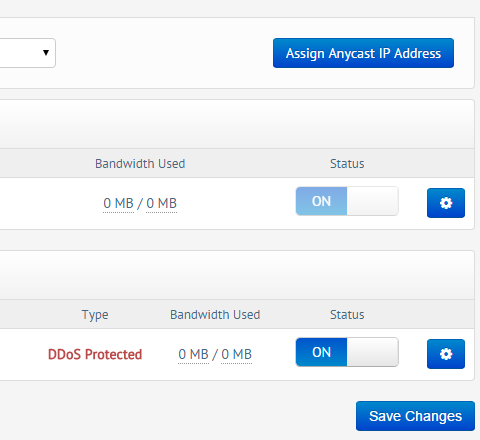The width and height of the screenshot is (480, 440).
Task: Save Changes at the bottom
Action: point(415,416)
